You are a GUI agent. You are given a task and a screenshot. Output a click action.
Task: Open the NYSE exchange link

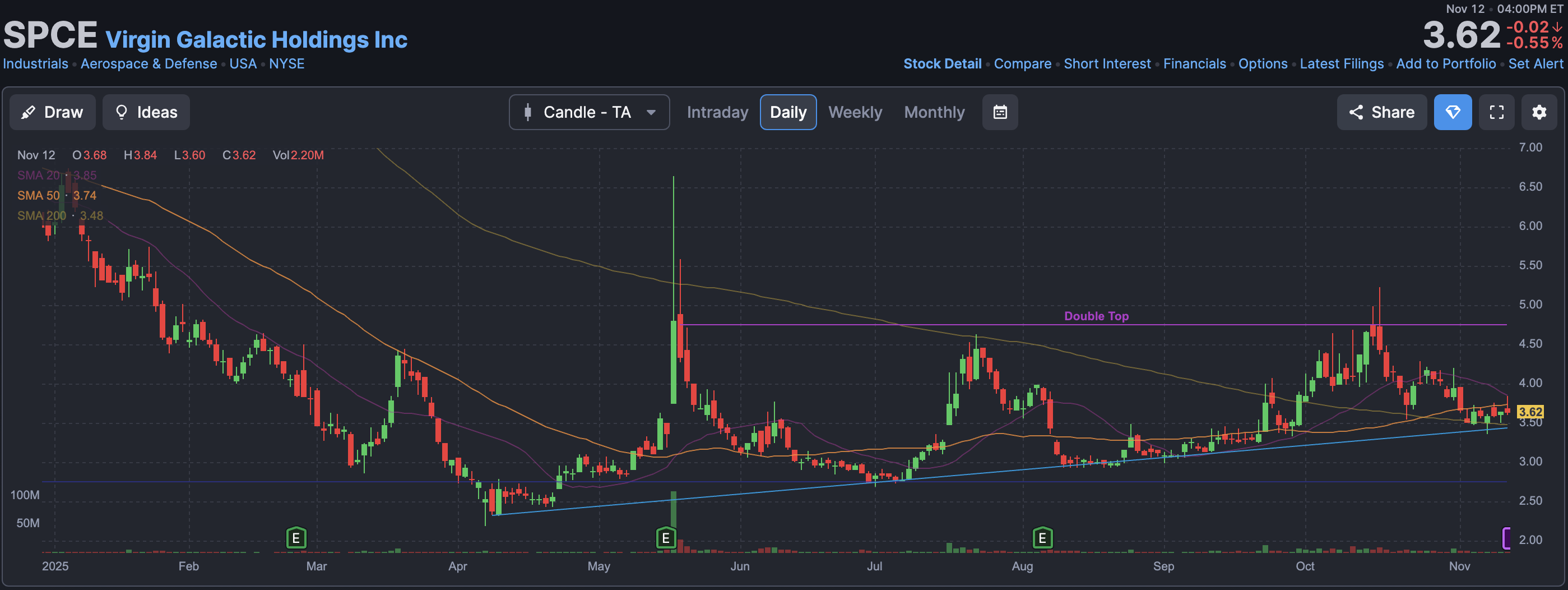287,63
